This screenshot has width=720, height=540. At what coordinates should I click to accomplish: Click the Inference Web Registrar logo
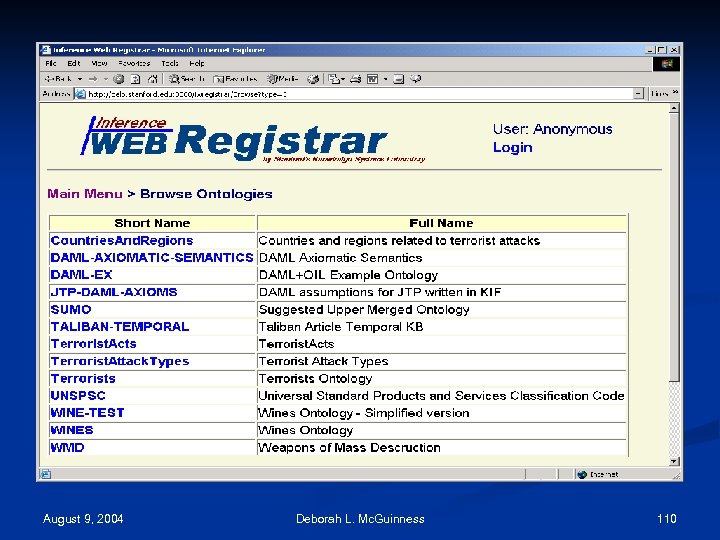pyautogui.click(x=253, y=138)
